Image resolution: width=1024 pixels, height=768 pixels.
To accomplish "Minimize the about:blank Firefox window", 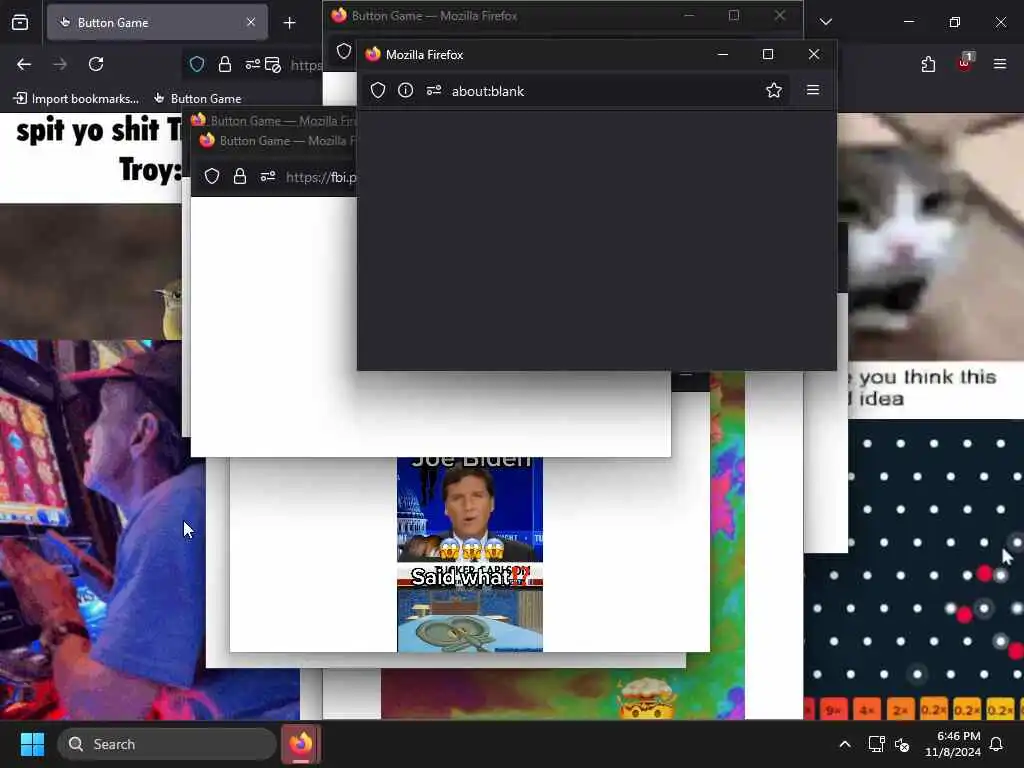I will pyautogui.click(x=722, y=54).
